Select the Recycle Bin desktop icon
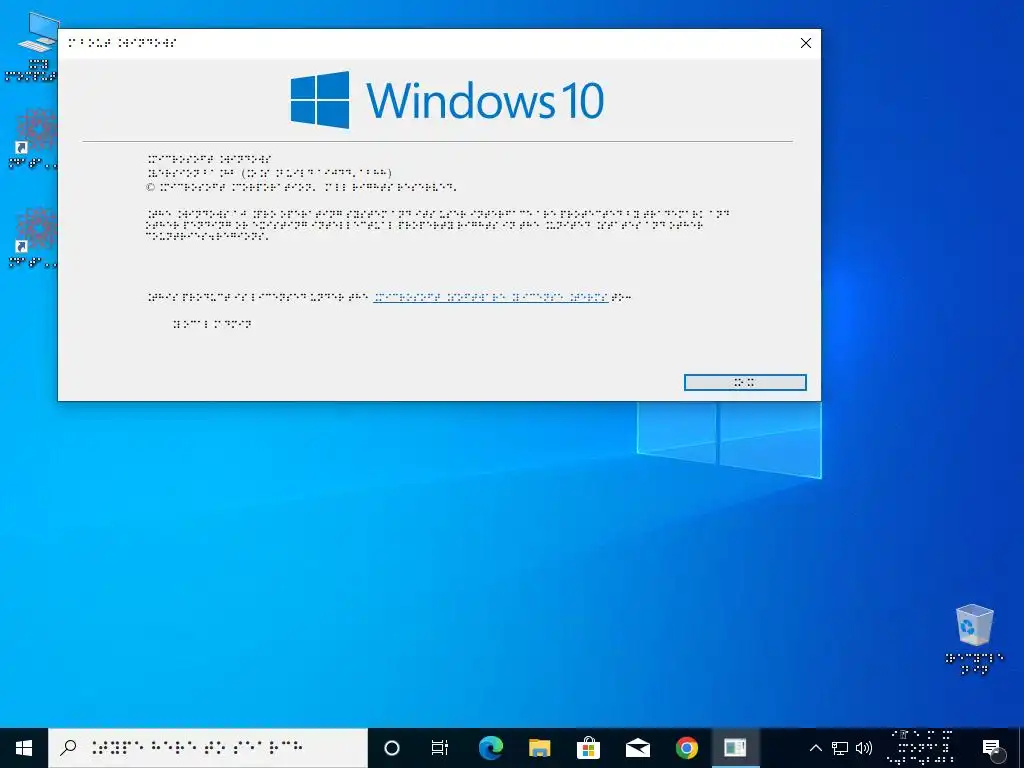Image resolution: width=1024 pixels, height=768 pixels. (974, 638)
